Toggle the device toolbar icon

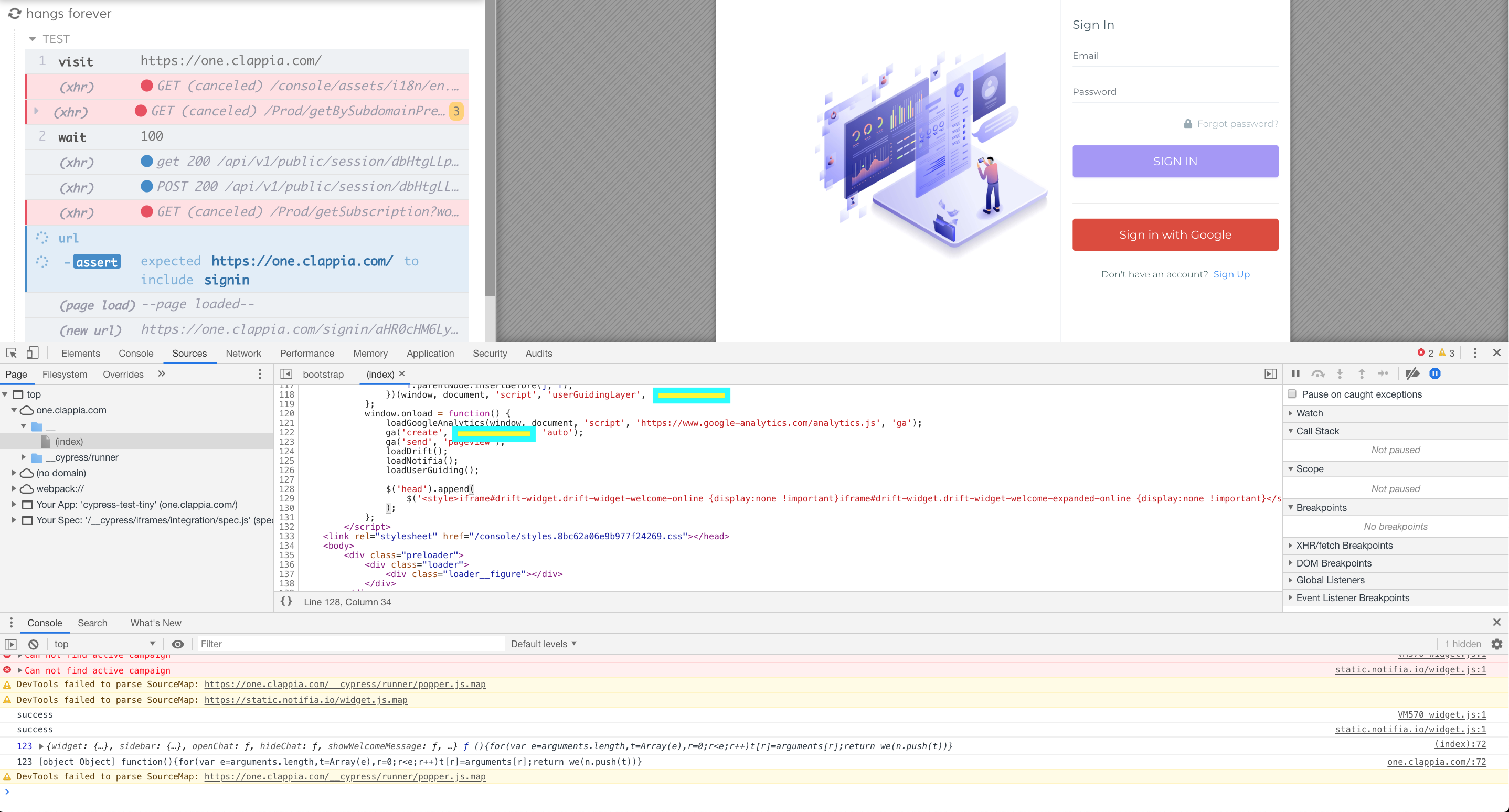point(32,352)
